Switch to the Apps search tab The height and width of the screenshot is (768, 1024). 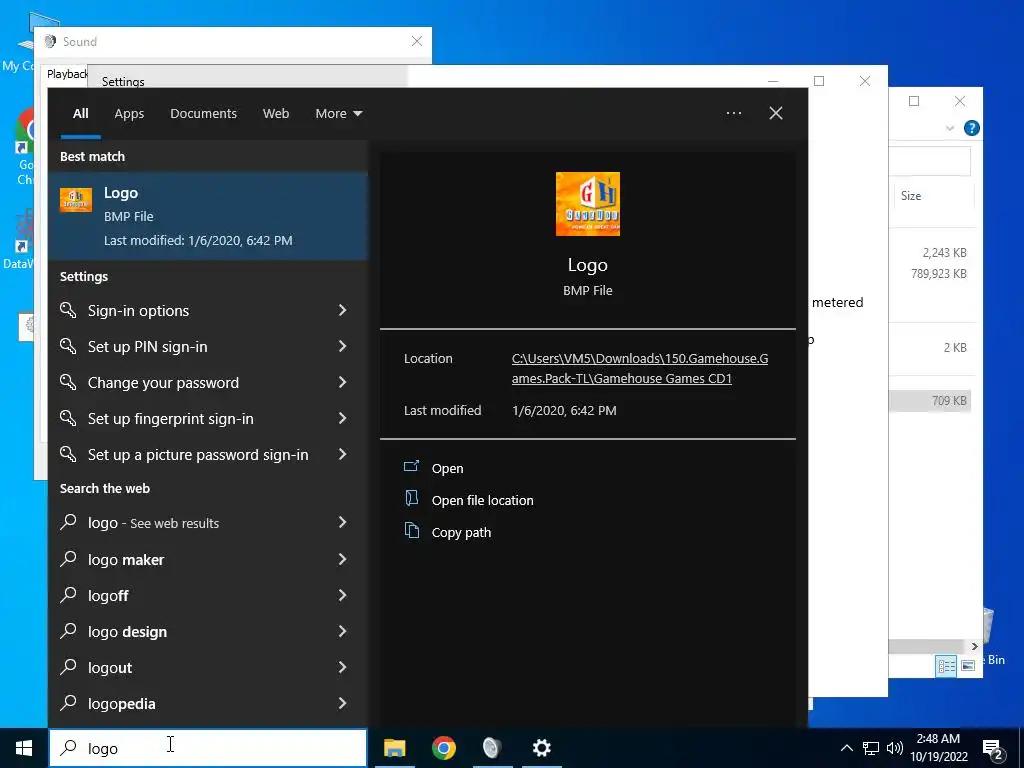pyautogui.click(x=129, y=114)
